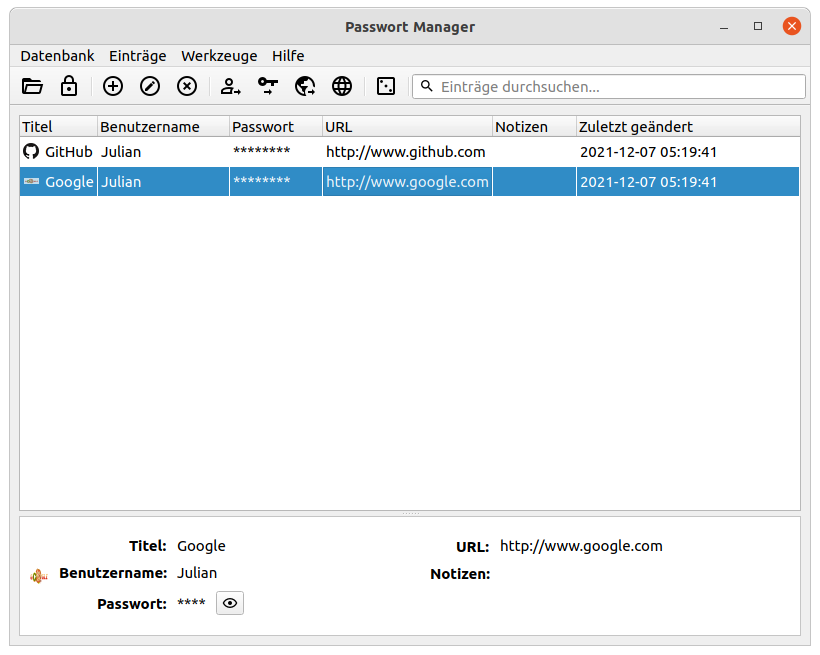
Task: Open database with folder icon
Action: tap(32, 86)
